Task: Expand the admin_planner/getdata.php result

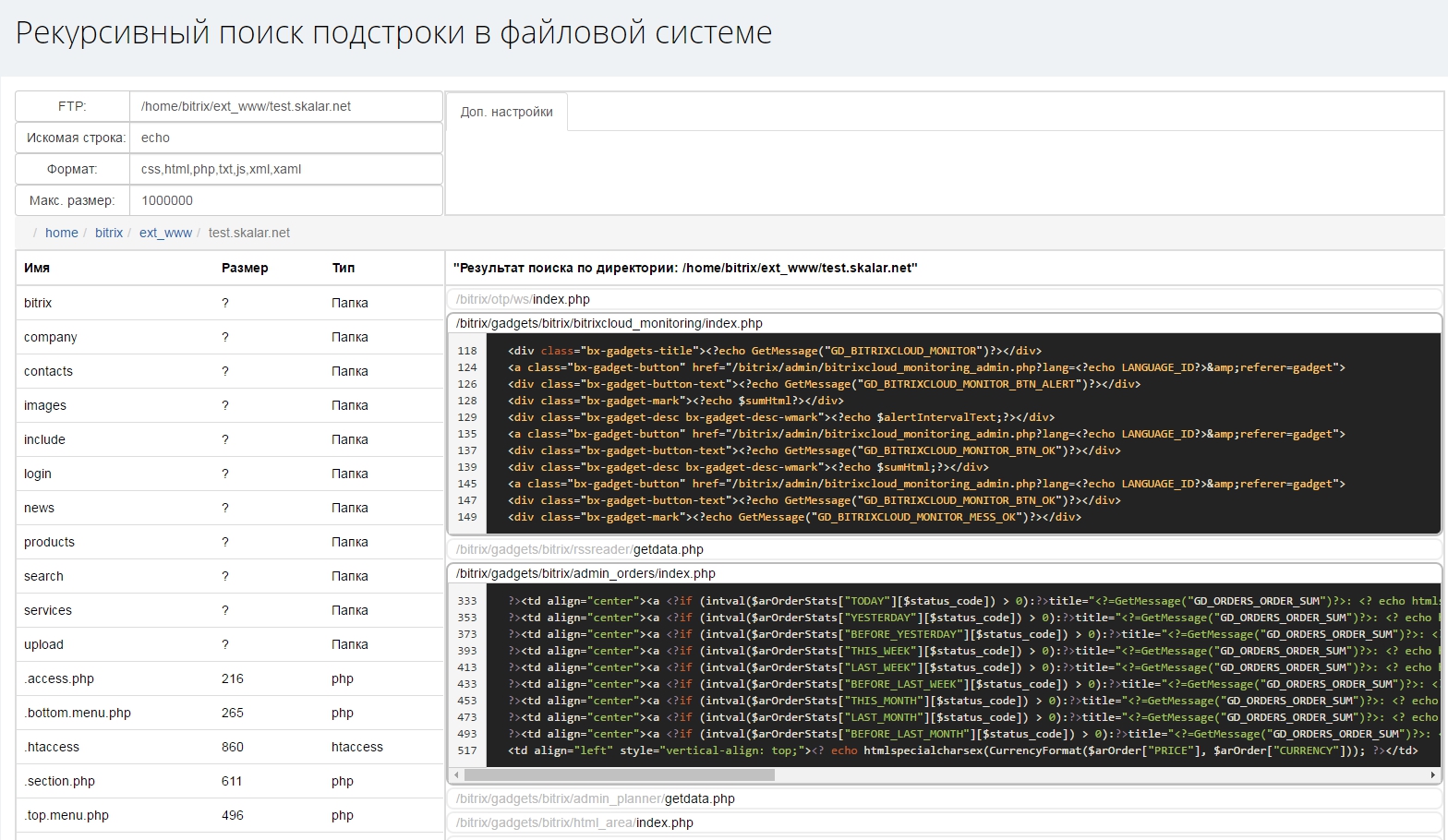Action: pyautogui.click(x=596, y=798)
